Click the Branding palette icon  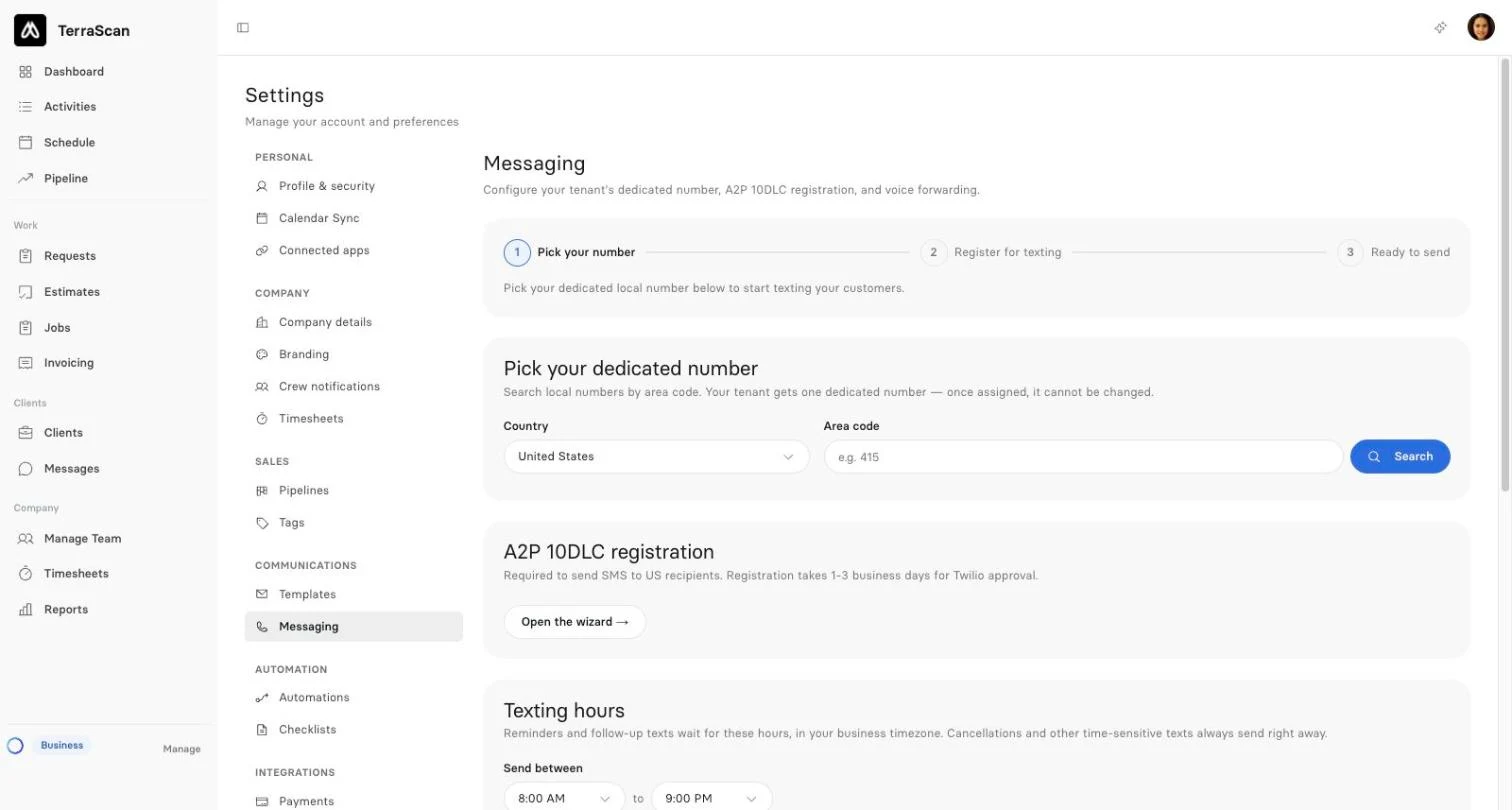(x=262, y=355)
